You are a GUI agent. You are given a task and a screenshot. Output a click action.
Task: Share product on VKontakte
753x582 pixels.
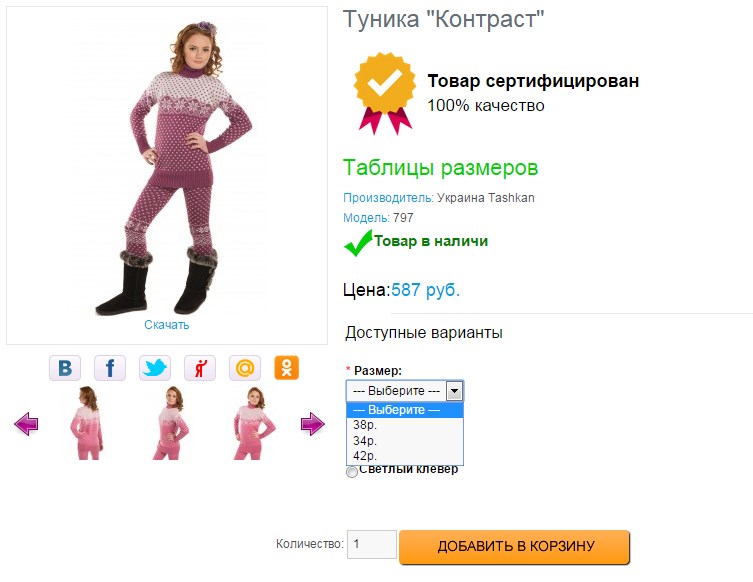(65, 368)
